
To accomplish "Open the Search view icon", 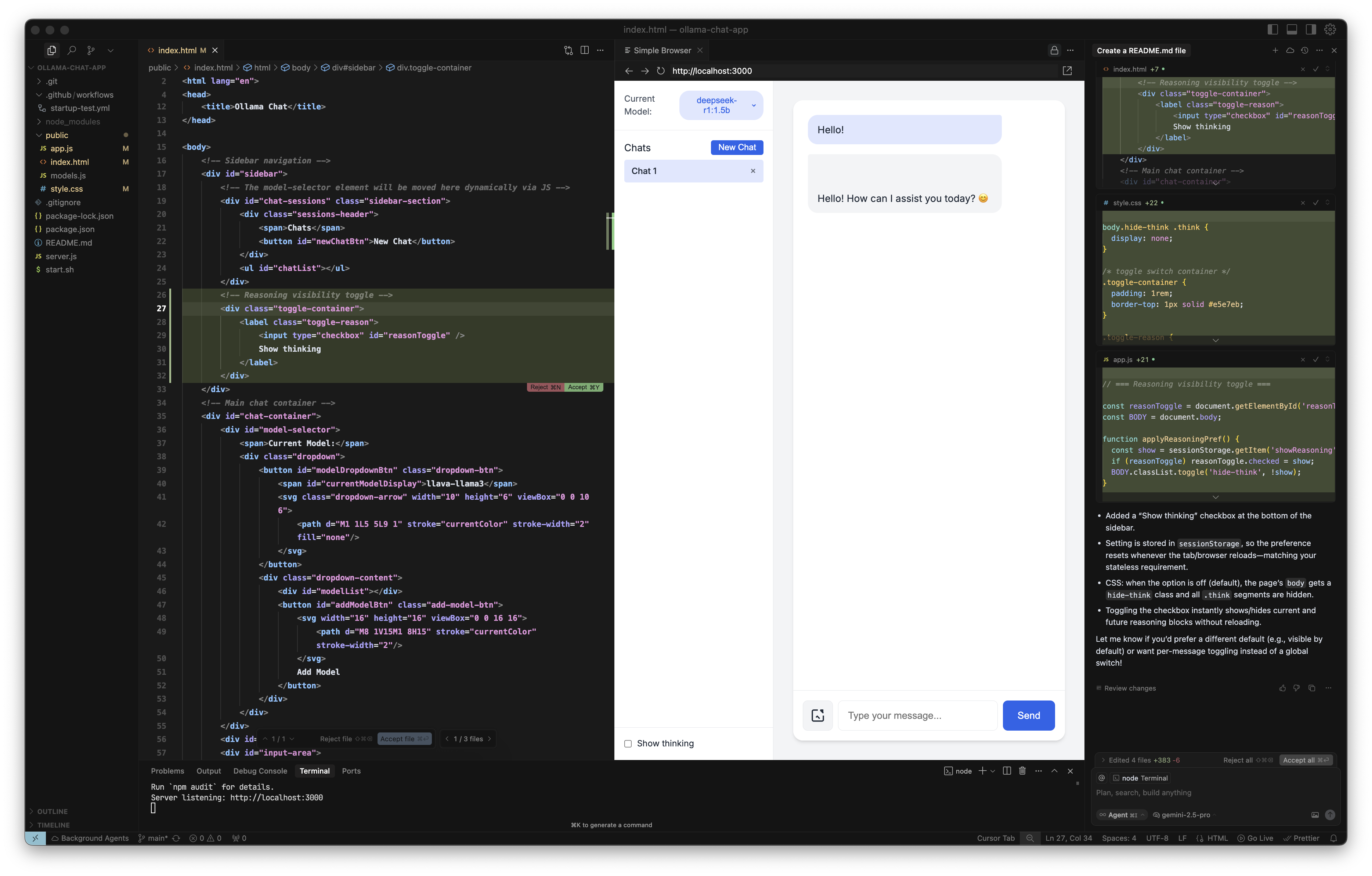I will coord(72,50).
